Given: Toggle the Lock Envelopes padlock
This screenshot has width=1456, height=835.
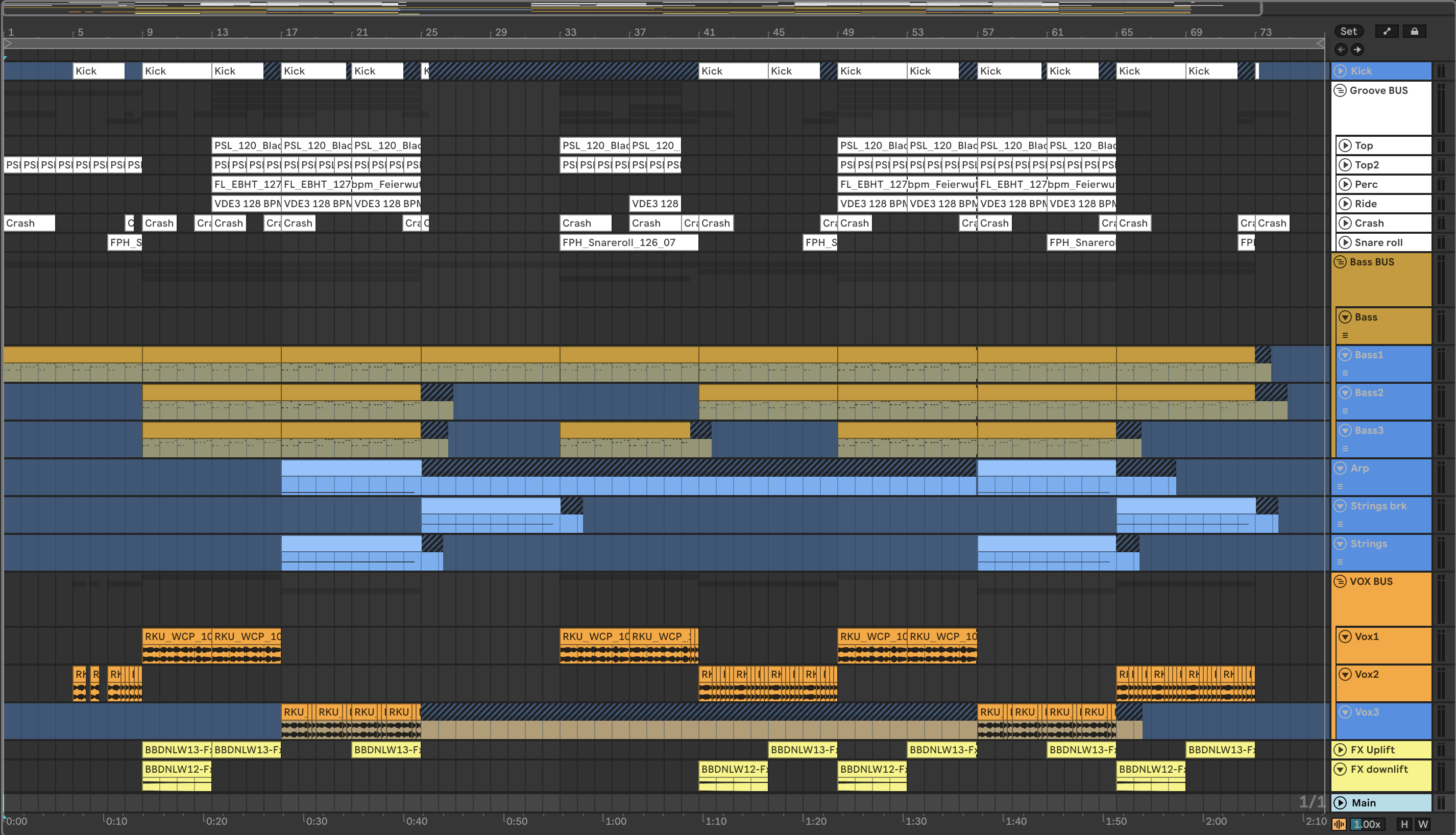Looking at the screenshot, I should [1414, 32].
